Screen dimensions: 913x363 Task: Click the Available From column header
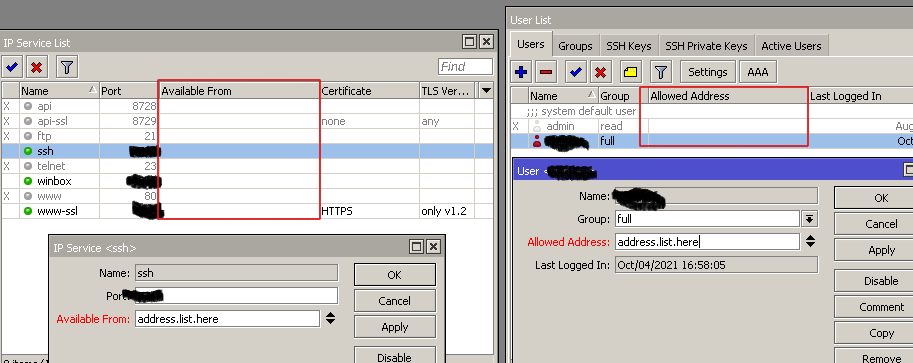click(x=239, y=90)
